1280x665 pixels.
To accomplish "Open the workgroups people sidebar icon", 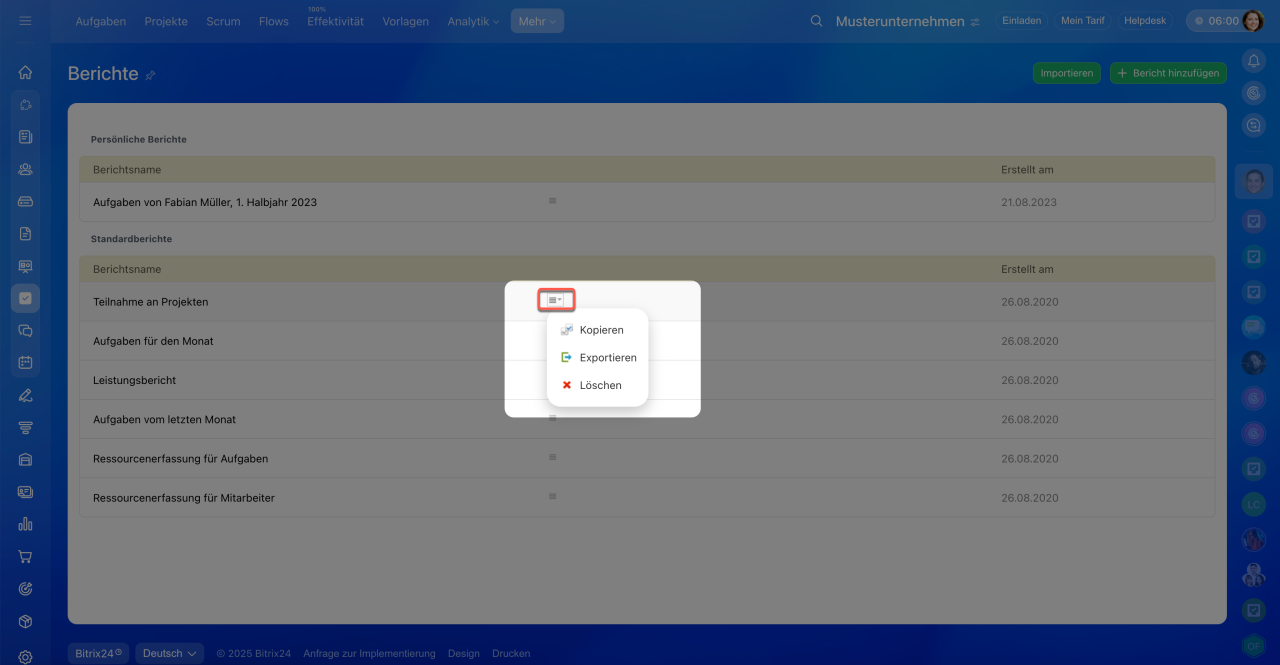I will (x=25, y=169).
